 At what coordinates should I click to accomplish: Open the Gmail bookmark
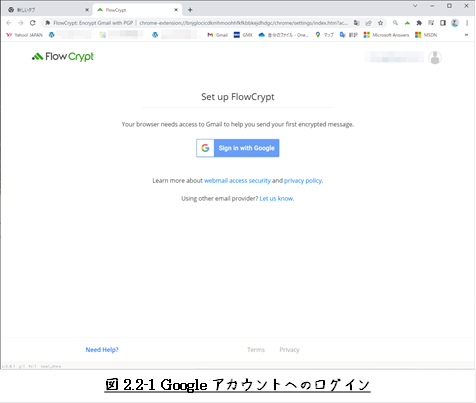[217, 35]
